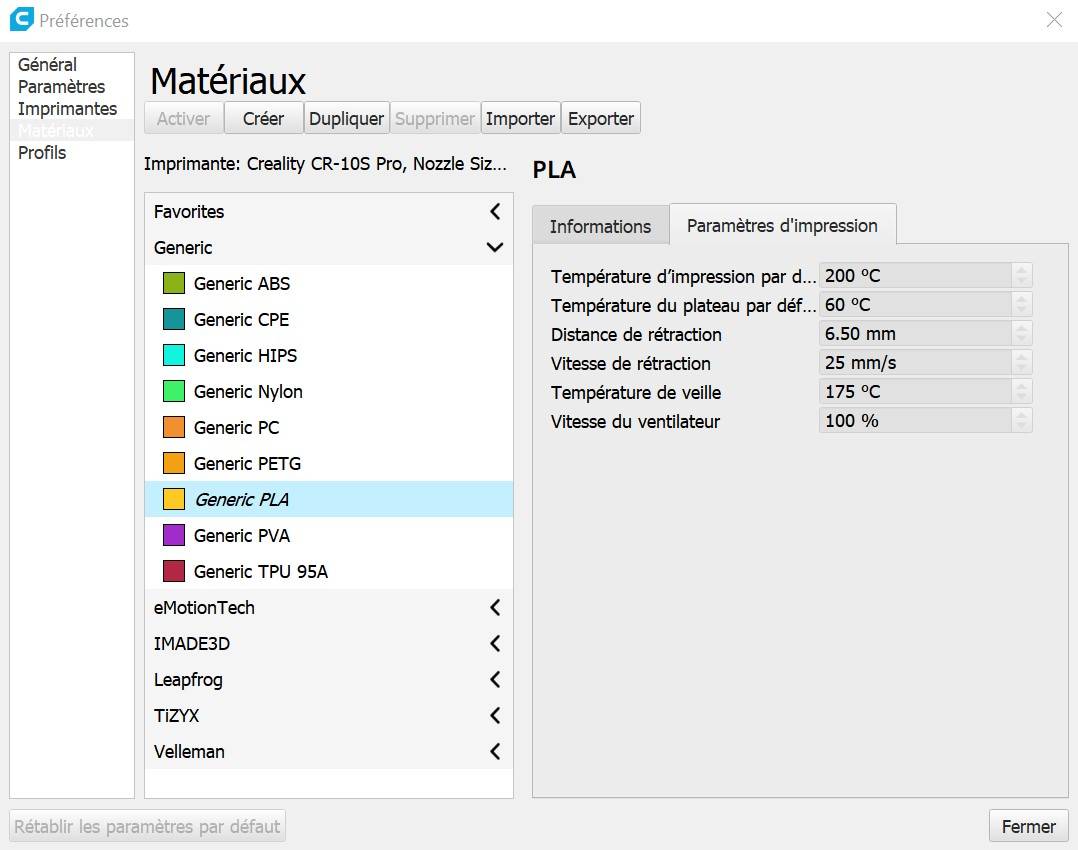Switch to the Informations tab
Viewport: 1078px width, 850px height.
pyautogui.click(x=600, y=226)
